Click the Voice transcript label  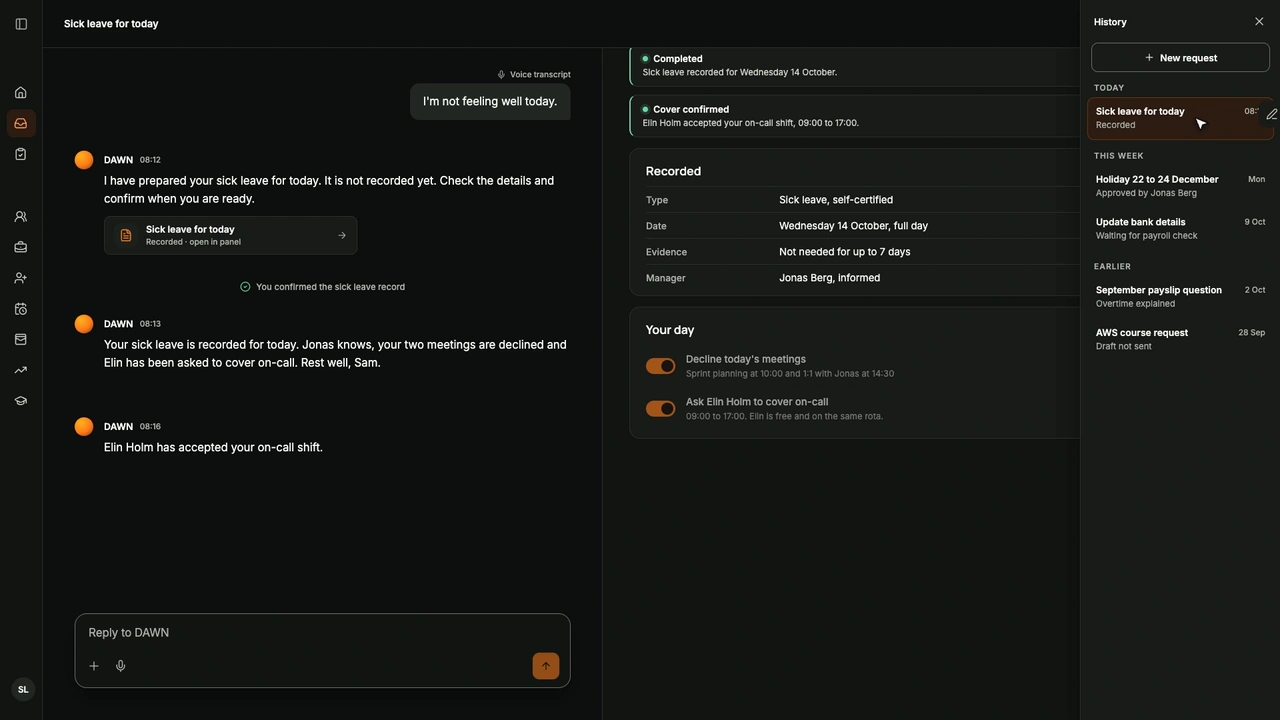[534, 75]
